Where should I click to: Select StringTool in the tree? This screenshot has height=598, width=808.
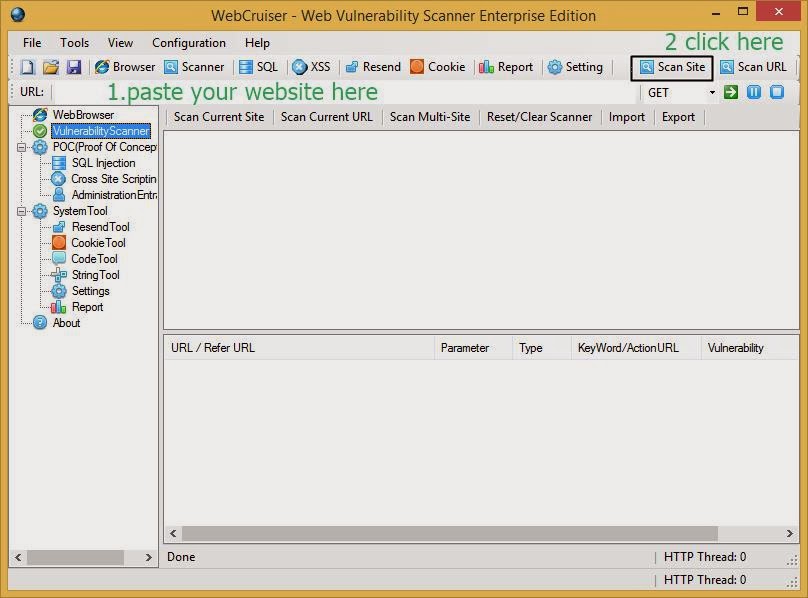tap(95, 275)
